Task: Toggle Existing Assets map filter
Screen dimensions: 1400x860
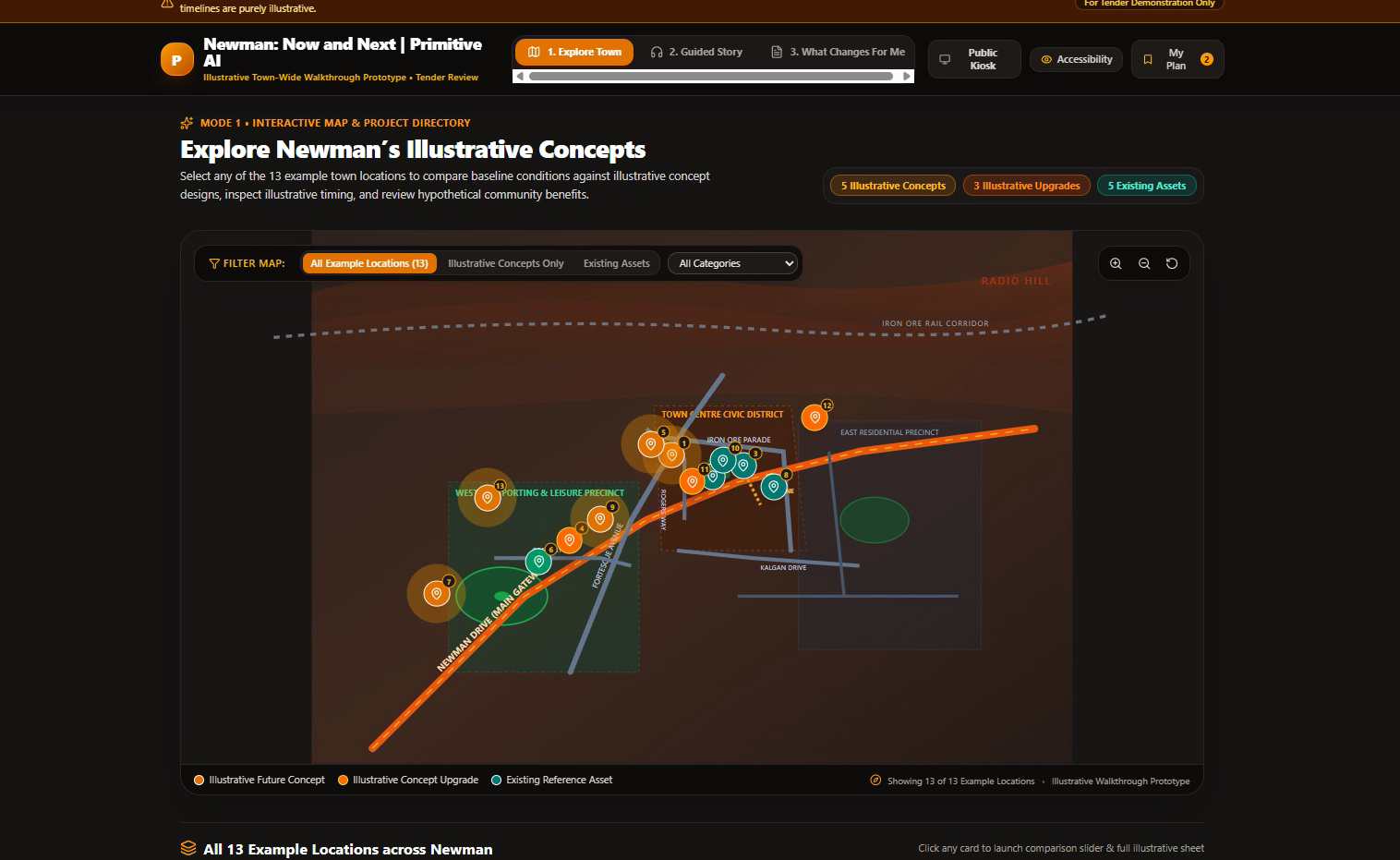Action: (617, 263)
